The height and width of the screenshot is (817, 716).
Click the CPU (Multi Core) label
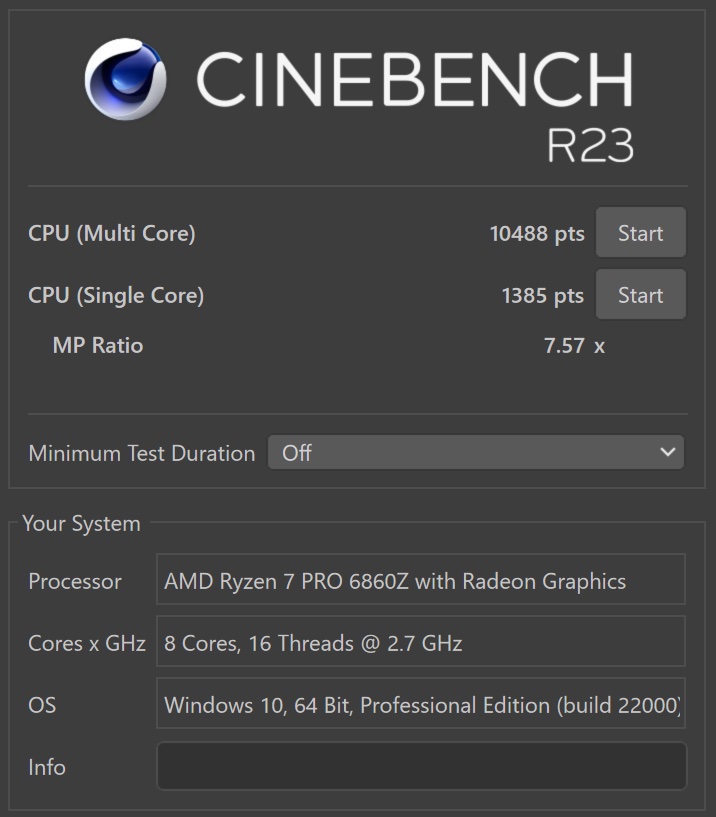[x=112, y=233]
